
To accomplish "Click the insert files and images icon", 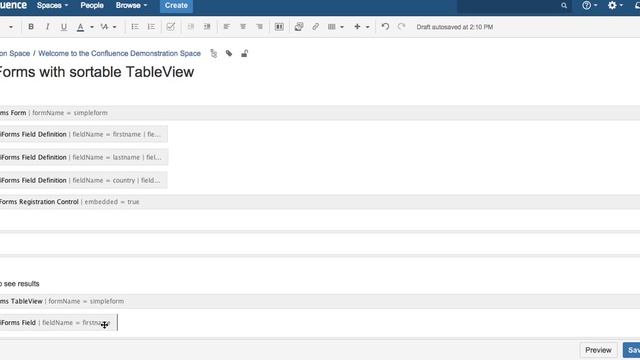I will tap(299, 27).
